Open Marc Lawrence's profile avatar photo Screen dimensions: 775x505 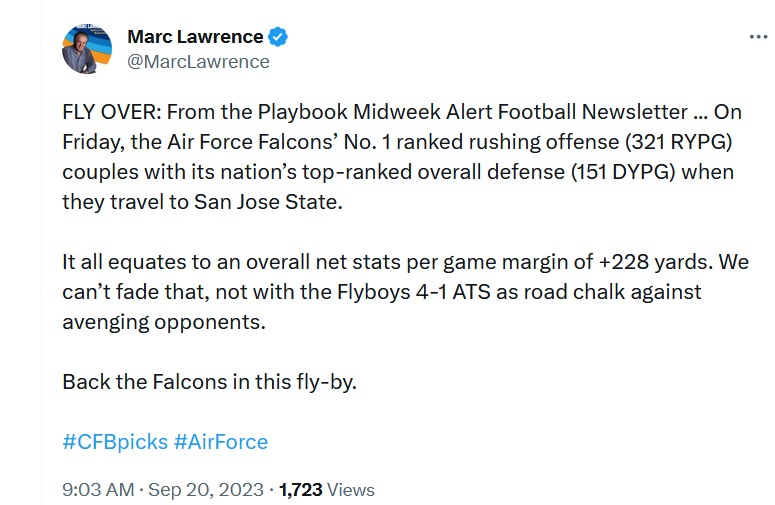click(x=87, y=49)
